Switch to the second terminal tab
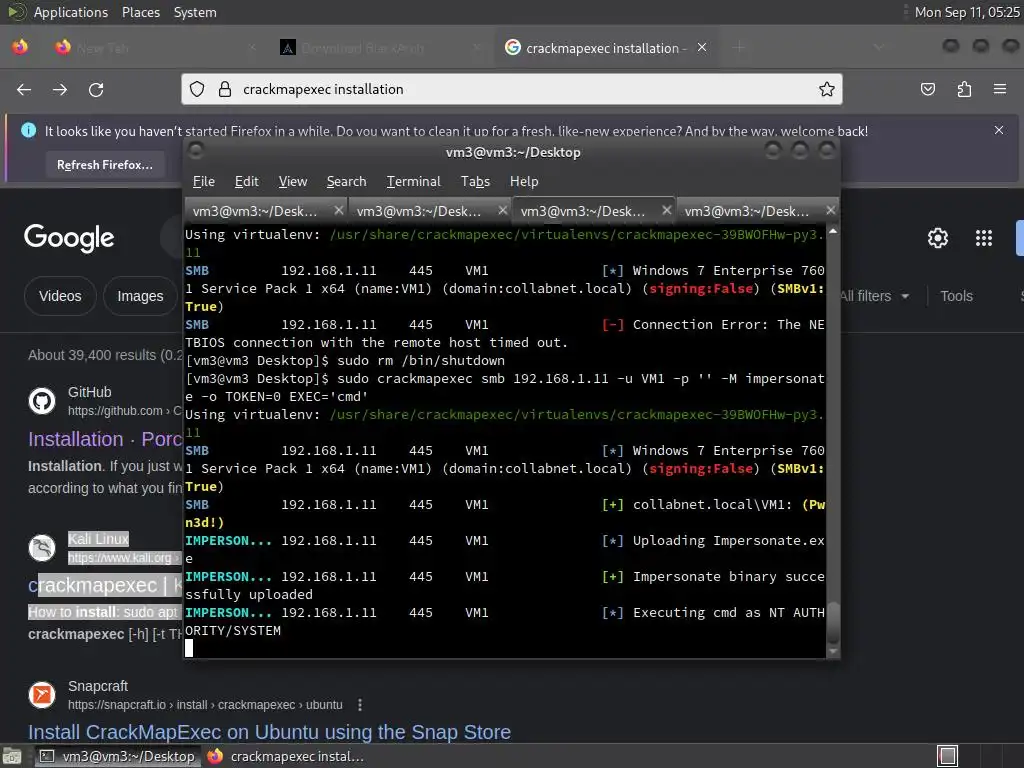Viewport: 1024px width, 768px height. (x=419, y=211)
